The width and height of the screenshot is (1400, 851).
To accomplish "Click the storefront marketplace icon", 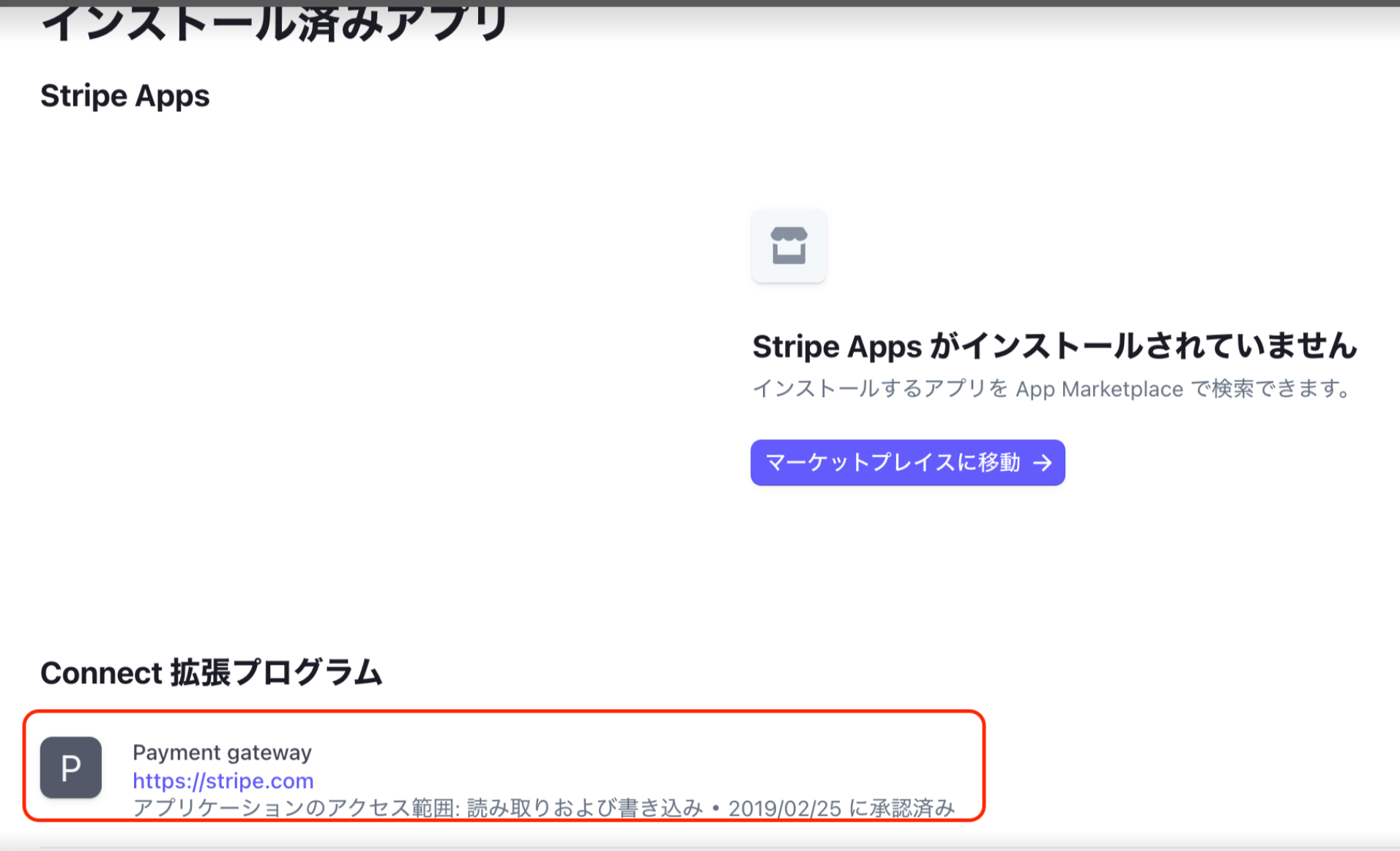I will pos(789,246).
